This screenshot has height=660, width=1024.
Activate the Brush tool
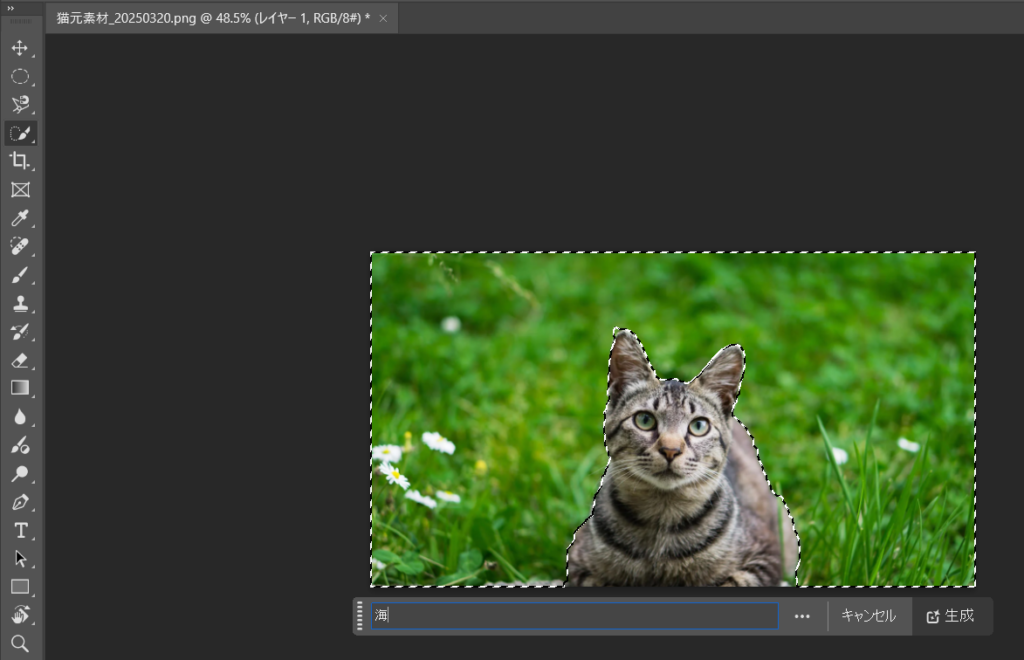tap(20, 275)
